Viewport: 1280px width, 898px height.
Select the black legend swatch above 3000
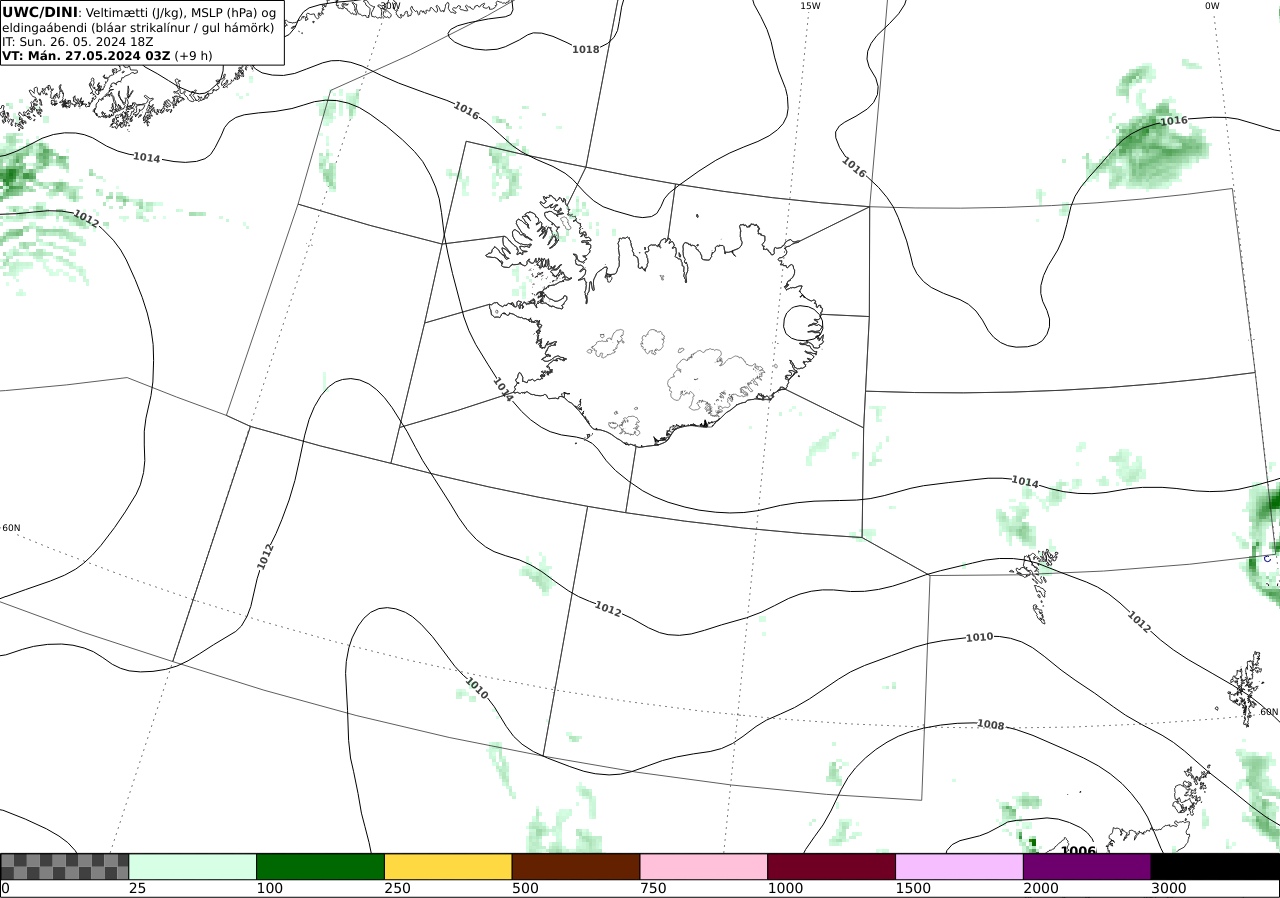point(1215,866)
